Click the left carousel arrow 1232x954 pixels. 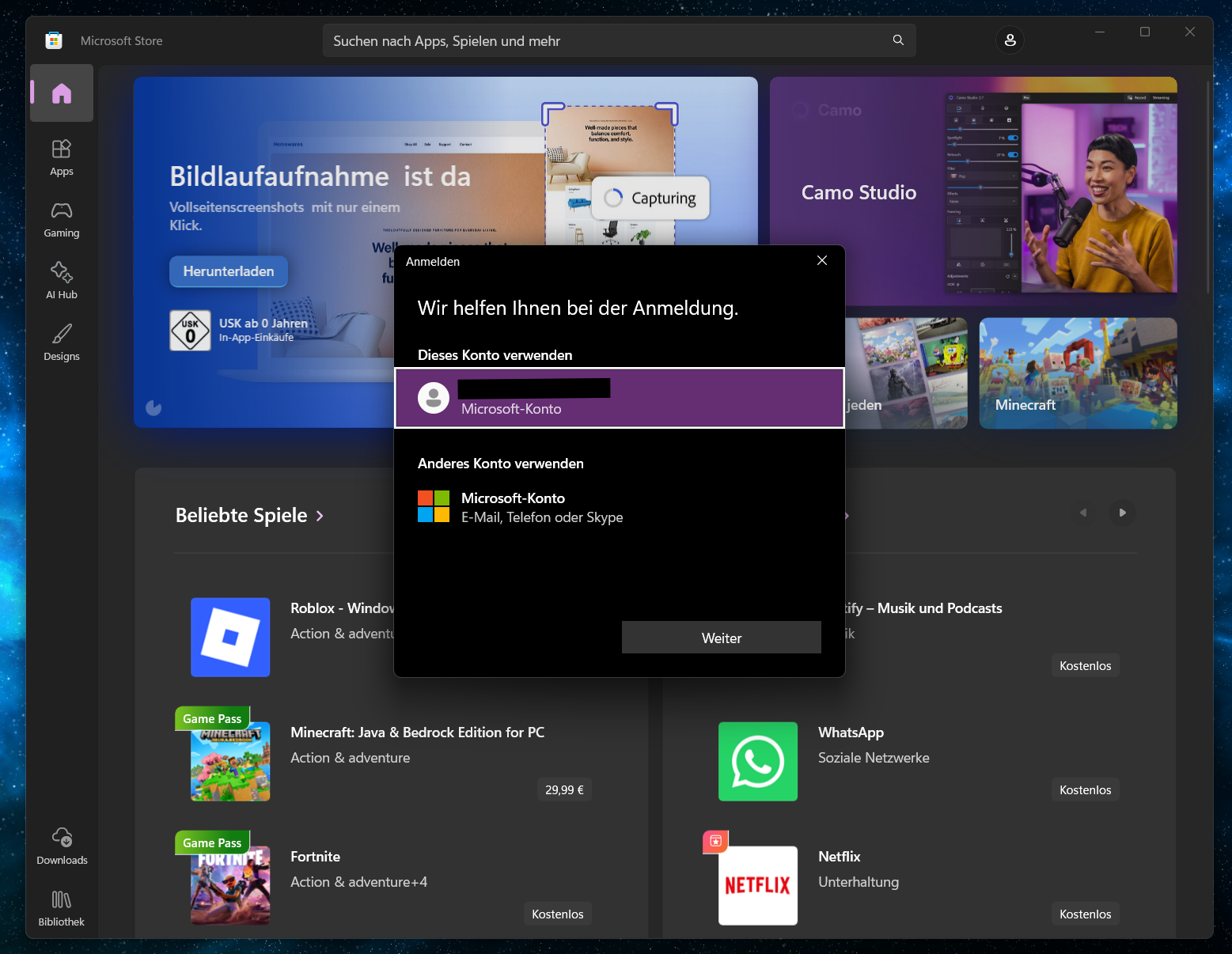click(1083, 513)
